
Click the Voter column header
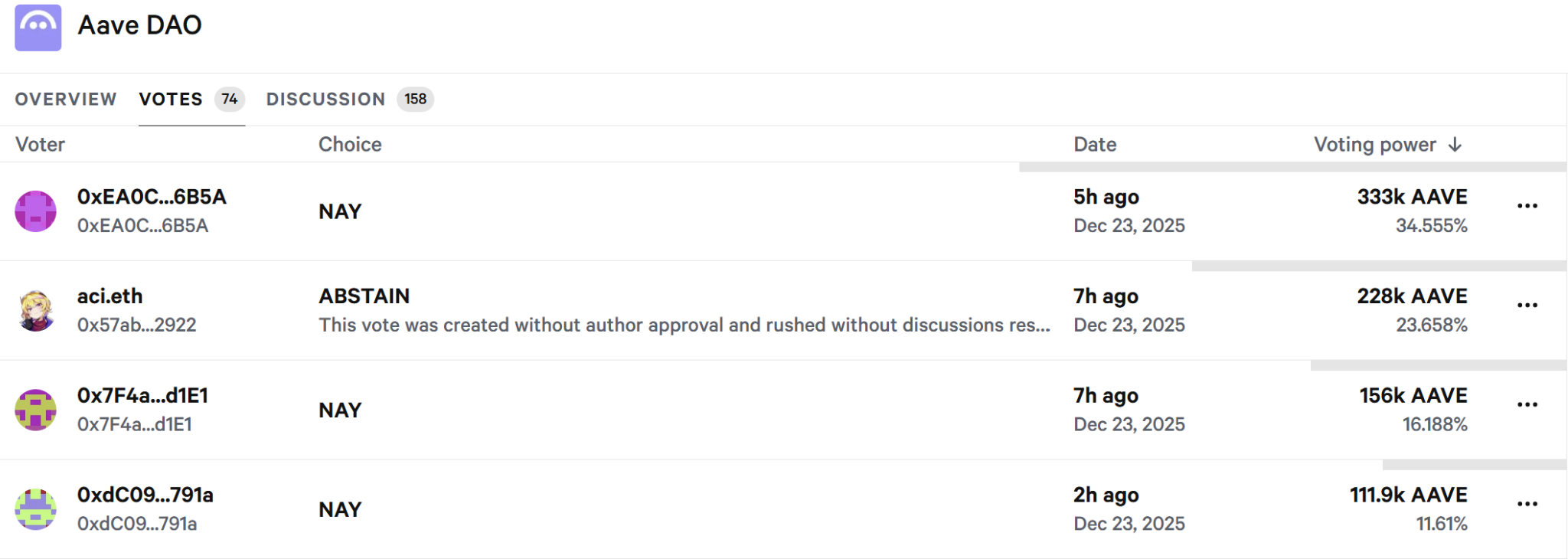click(x=41, y=145)
